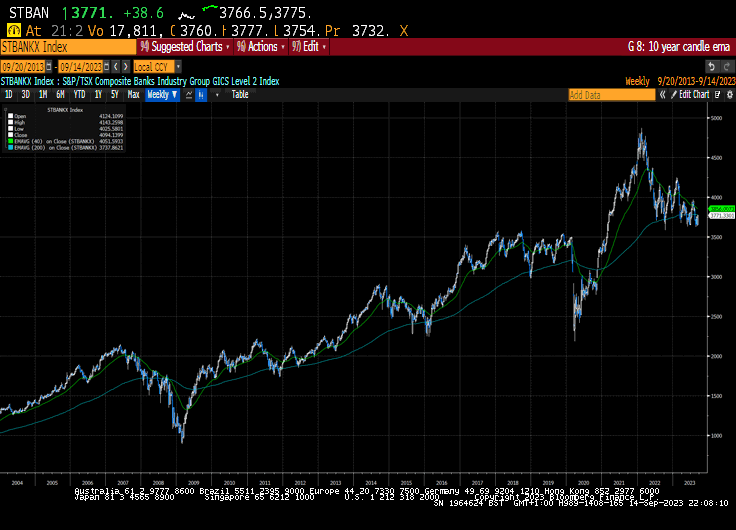Open end date calendar picker
This screenshot has height=530, width=736.
tap(107, 67)
